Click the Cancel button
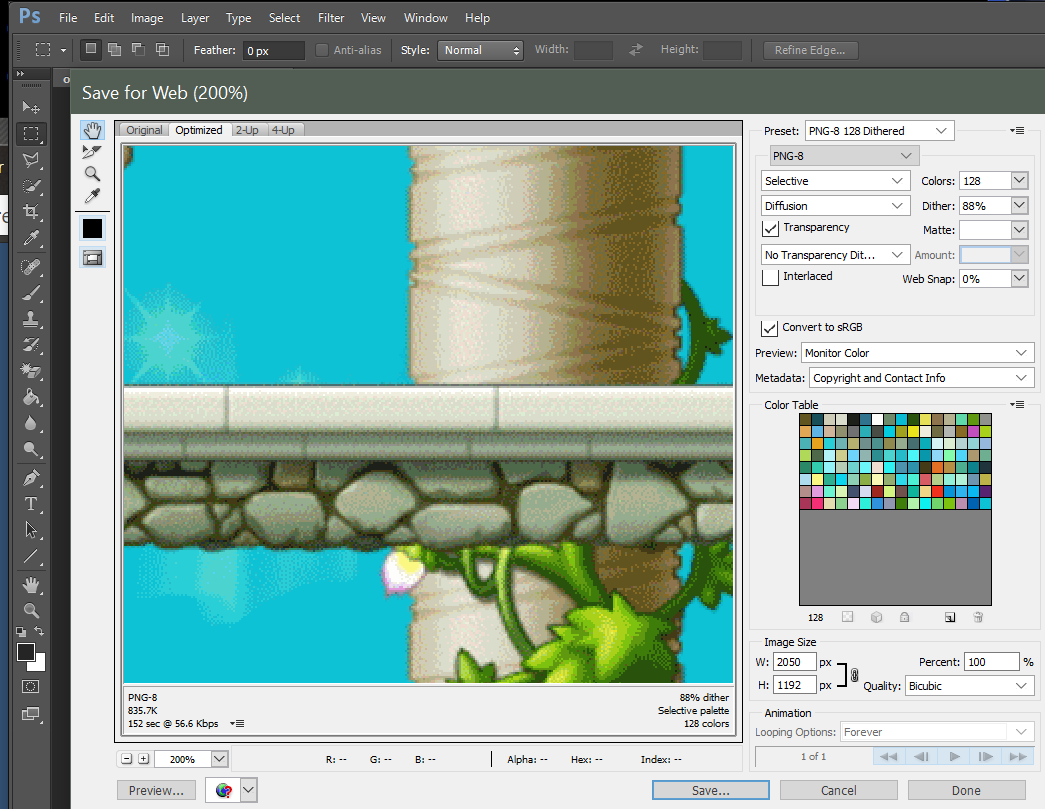Image resolution: width=1045 pixels, height=809 pixels. 838,790
